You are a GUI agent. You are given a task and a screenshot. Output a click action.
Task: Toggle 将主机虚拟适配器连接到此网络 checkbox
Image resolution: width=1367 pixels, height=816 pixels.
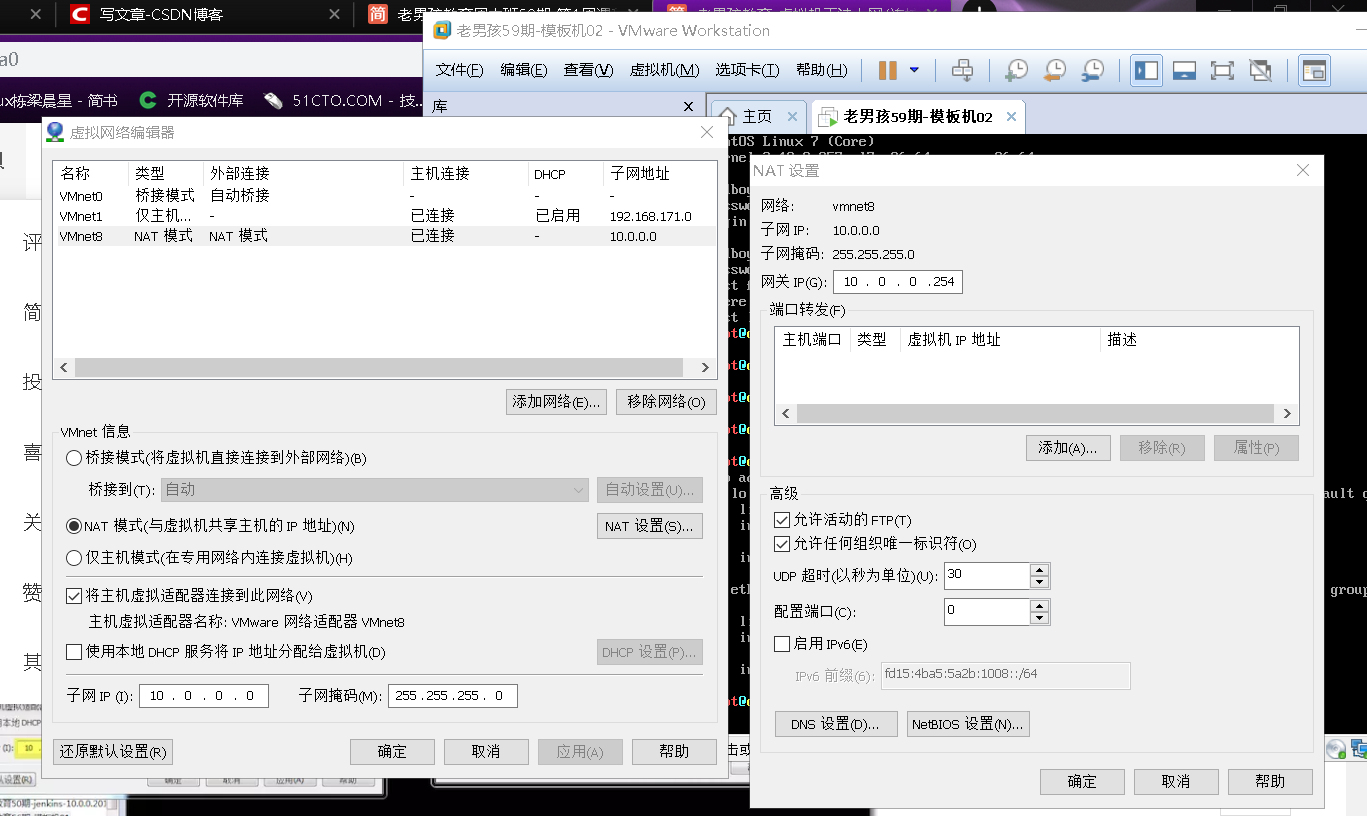[x=74, y=596]
